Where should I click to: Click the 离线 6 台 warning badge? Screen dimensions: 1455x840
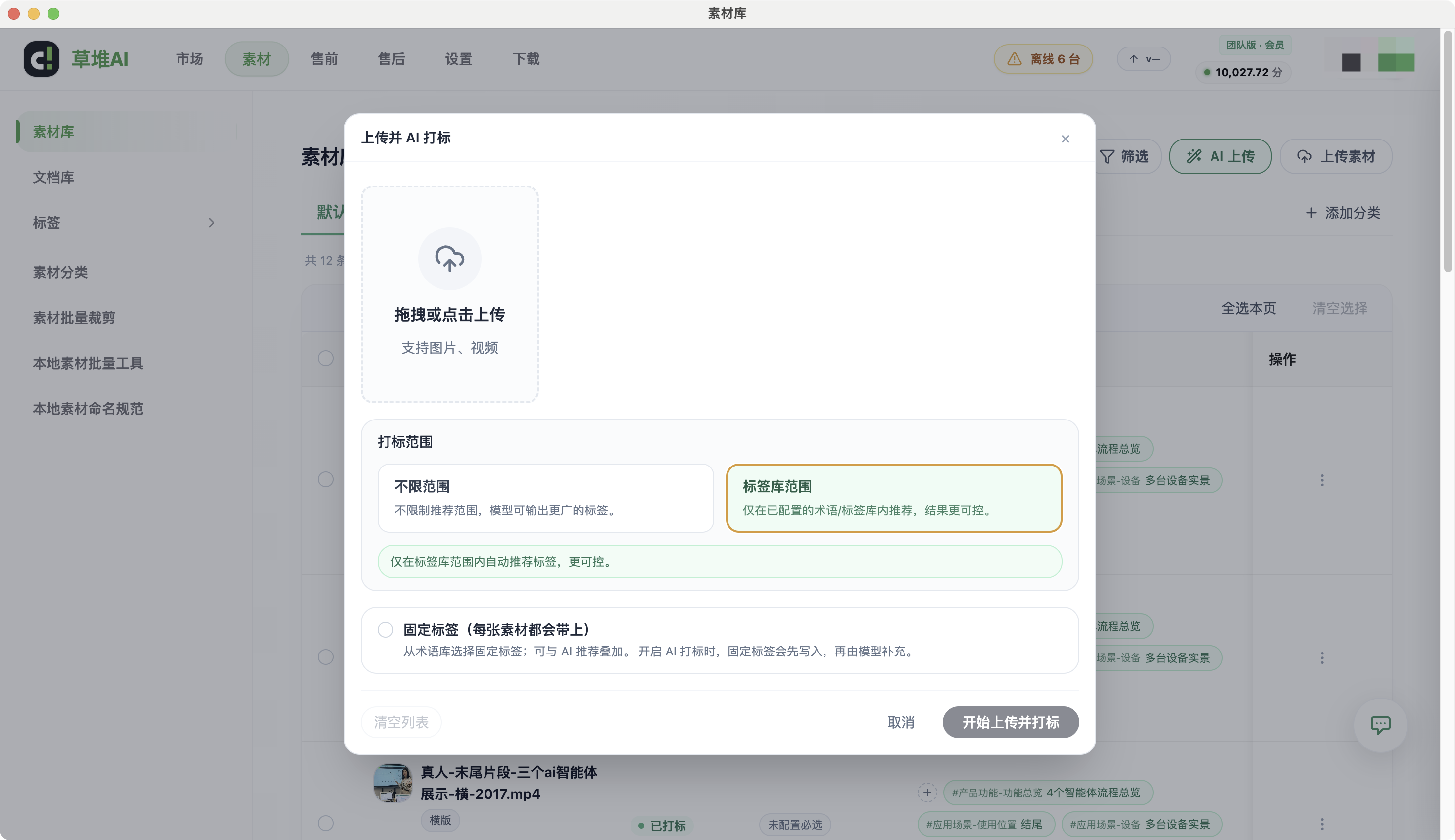[x=1043, y=59]
